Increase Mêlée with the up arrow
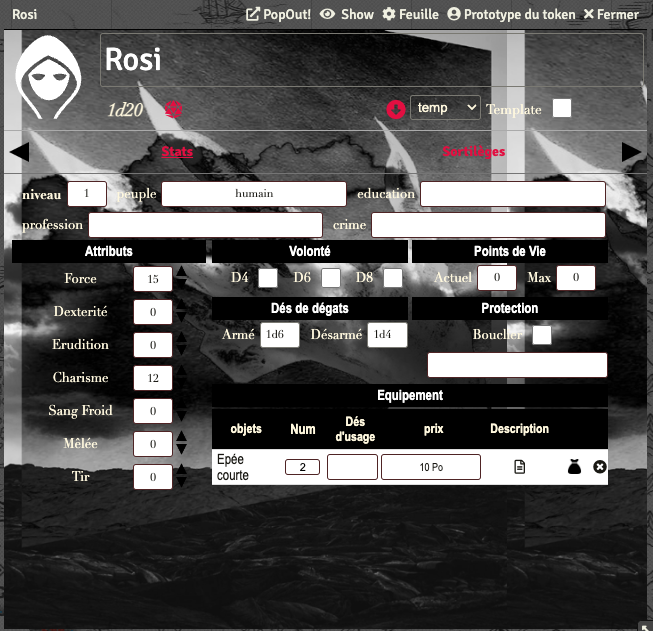This screenshot has width=653, height=631. pos(181,436)
